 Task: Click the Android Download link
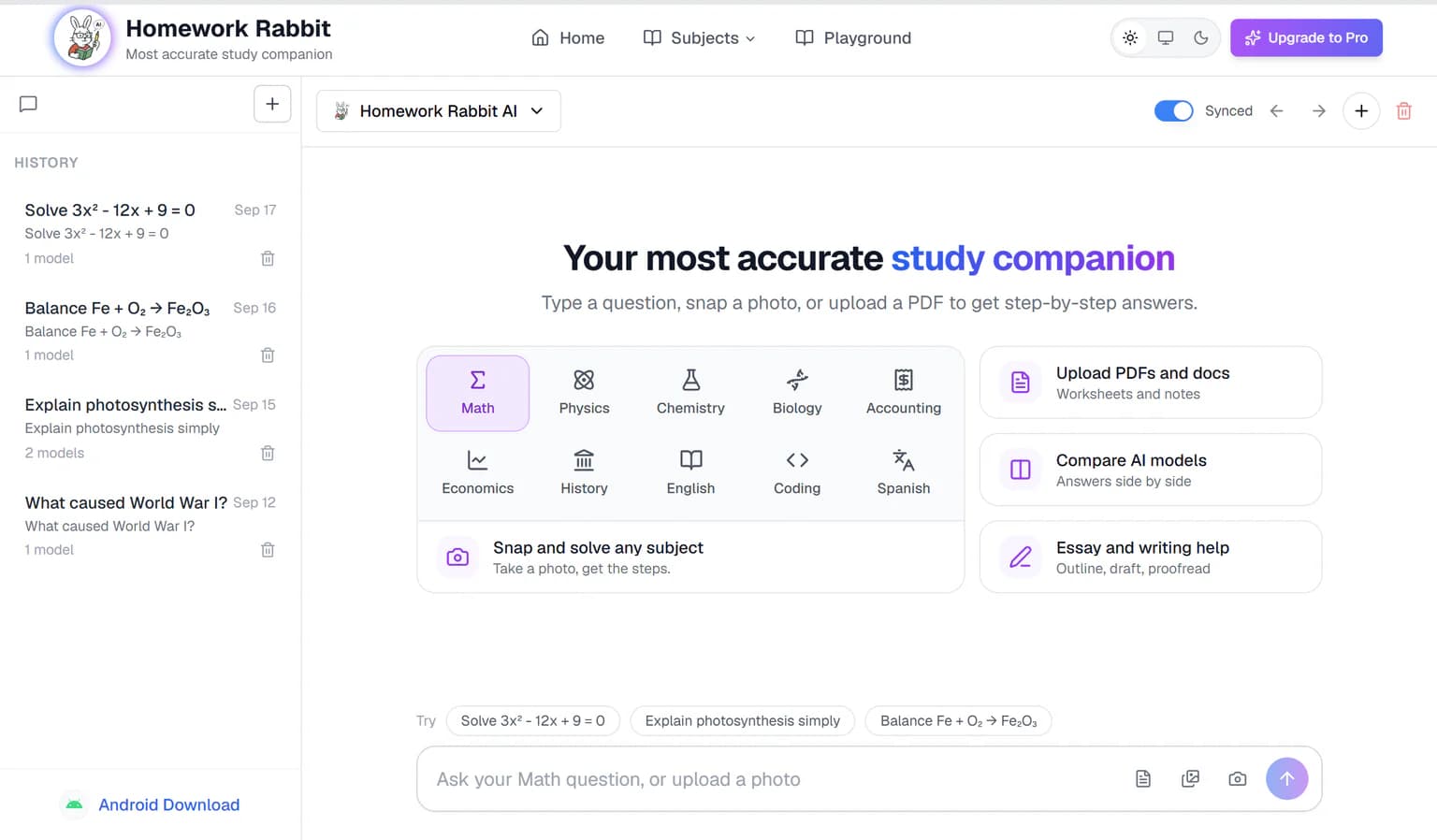click(168, 805)
